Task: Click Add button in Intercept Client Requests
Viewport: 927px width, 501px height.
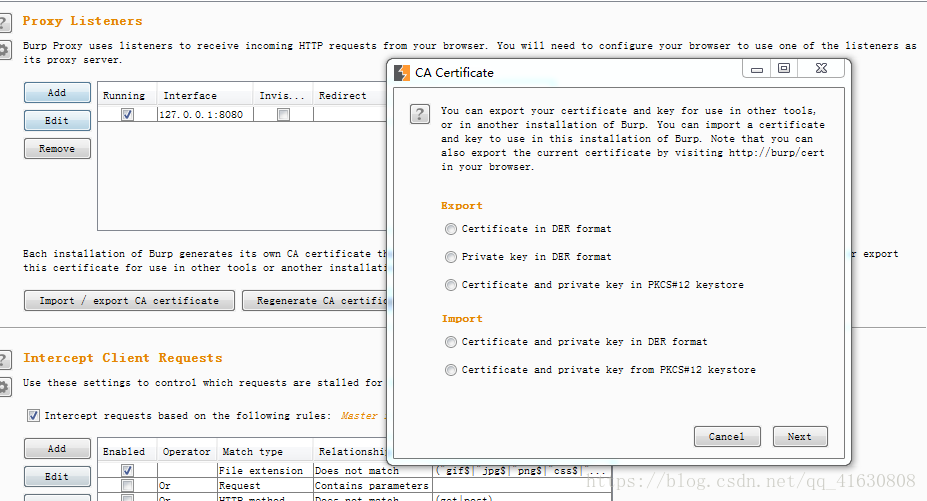Action: coord(57,448)
